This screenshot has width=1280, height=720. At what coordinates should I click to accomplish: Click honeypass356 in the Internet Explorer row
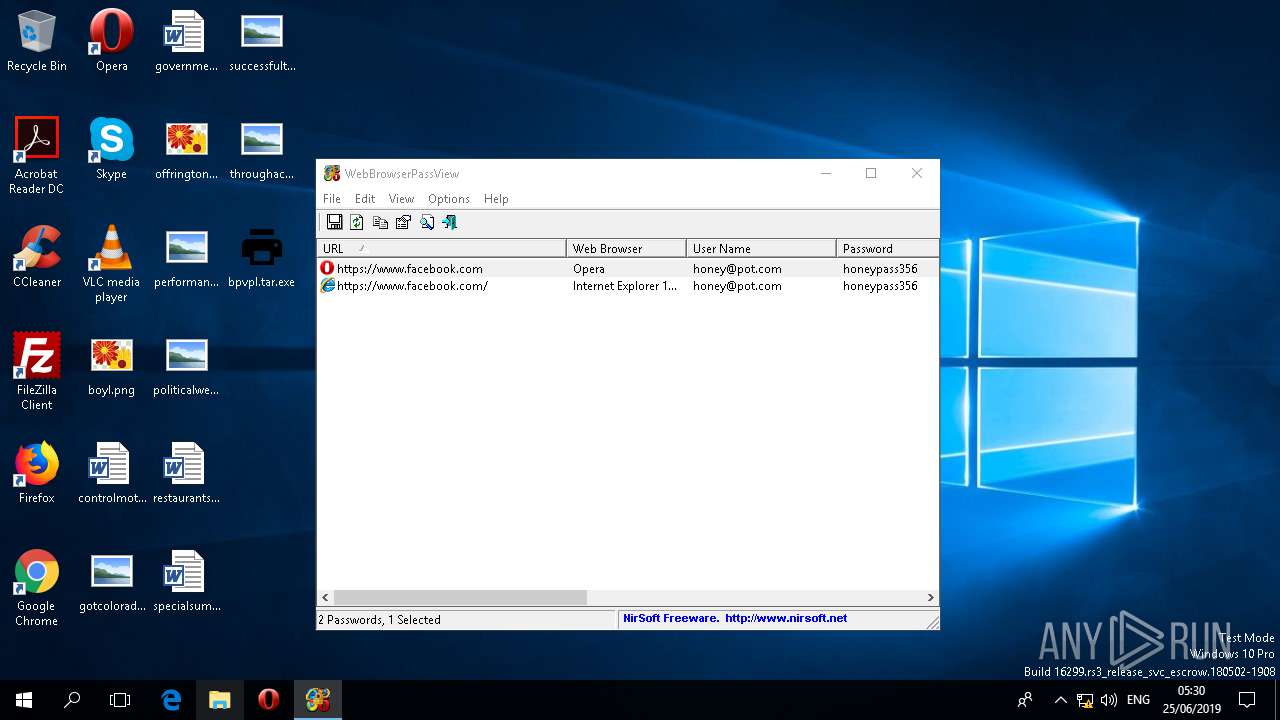point(880,286)
